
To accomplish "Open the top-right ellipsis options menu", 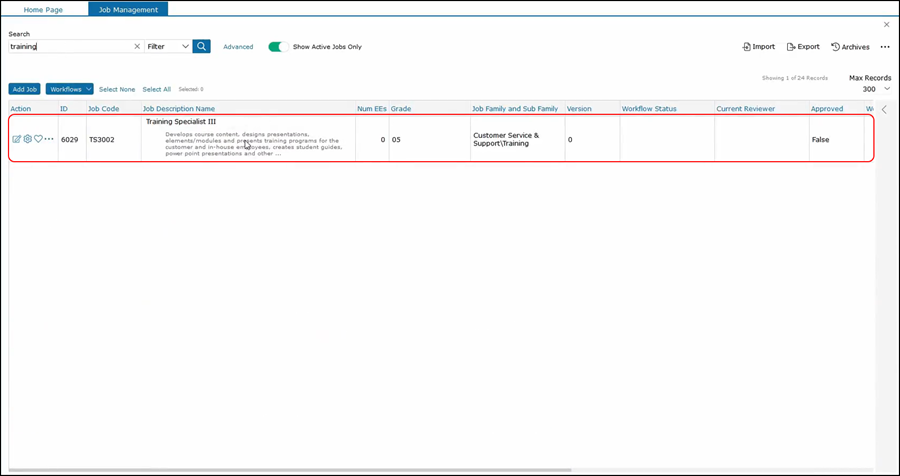I will [x=884, y=47].
